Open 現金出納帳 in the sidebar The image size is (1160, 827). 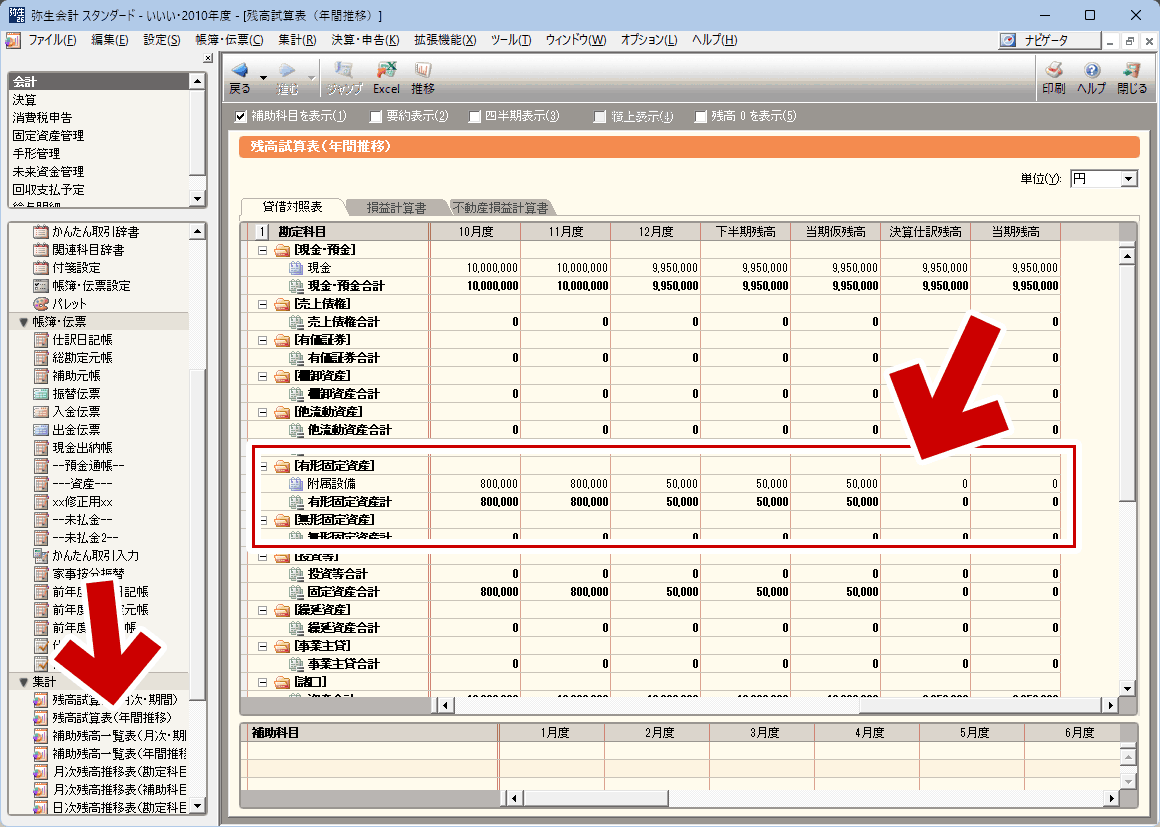[82, 448]
